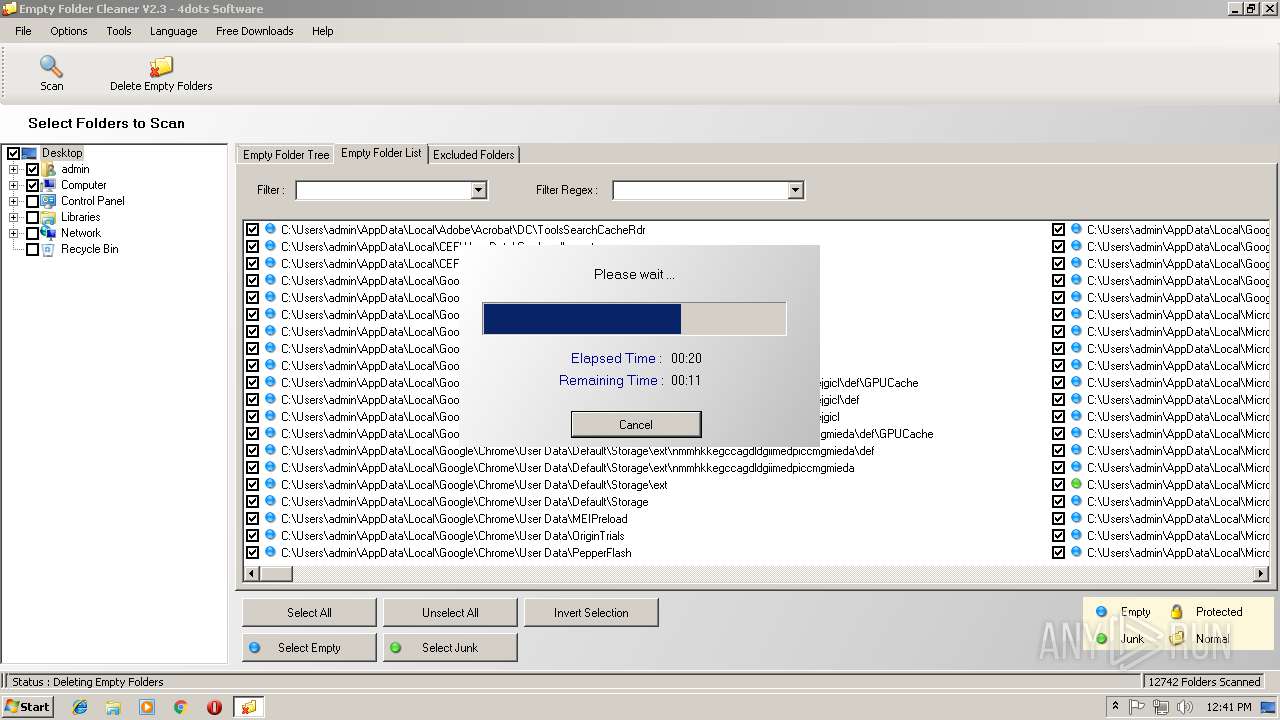Screen dimensions: 1280x720
Task: Open the Windows Start menu
Action: [27, 707]
